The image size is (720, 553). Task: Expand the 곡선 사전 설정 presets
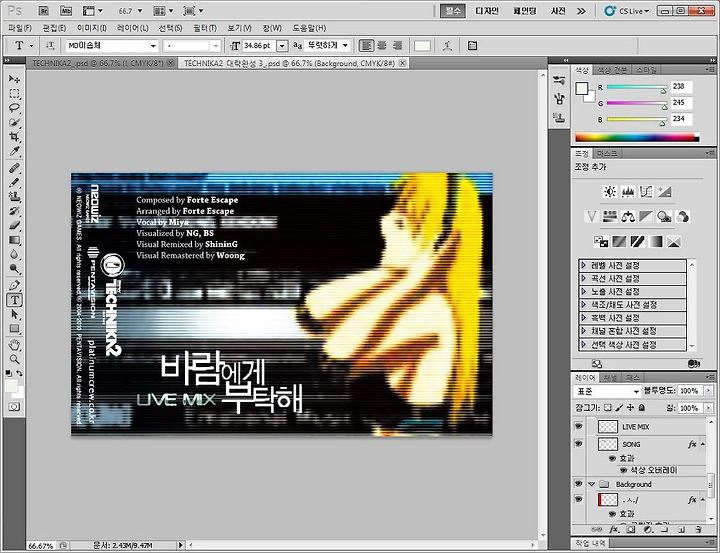[x=584, y=278]
